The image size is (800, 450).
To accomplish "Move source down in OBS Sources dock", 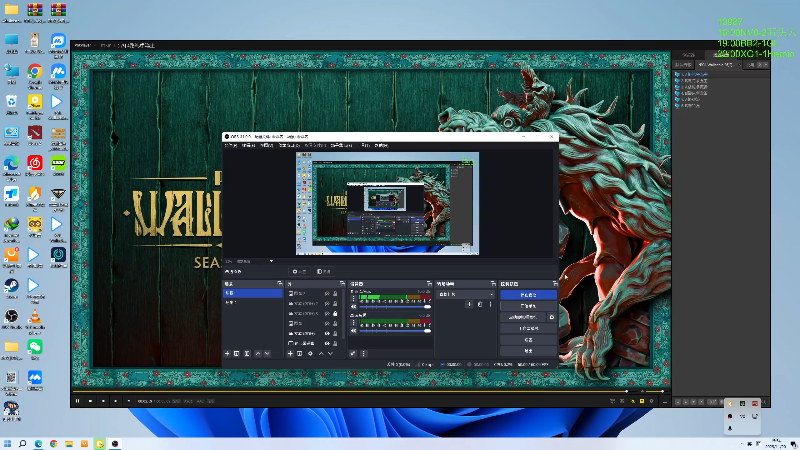I will click(x=331, y=354).
